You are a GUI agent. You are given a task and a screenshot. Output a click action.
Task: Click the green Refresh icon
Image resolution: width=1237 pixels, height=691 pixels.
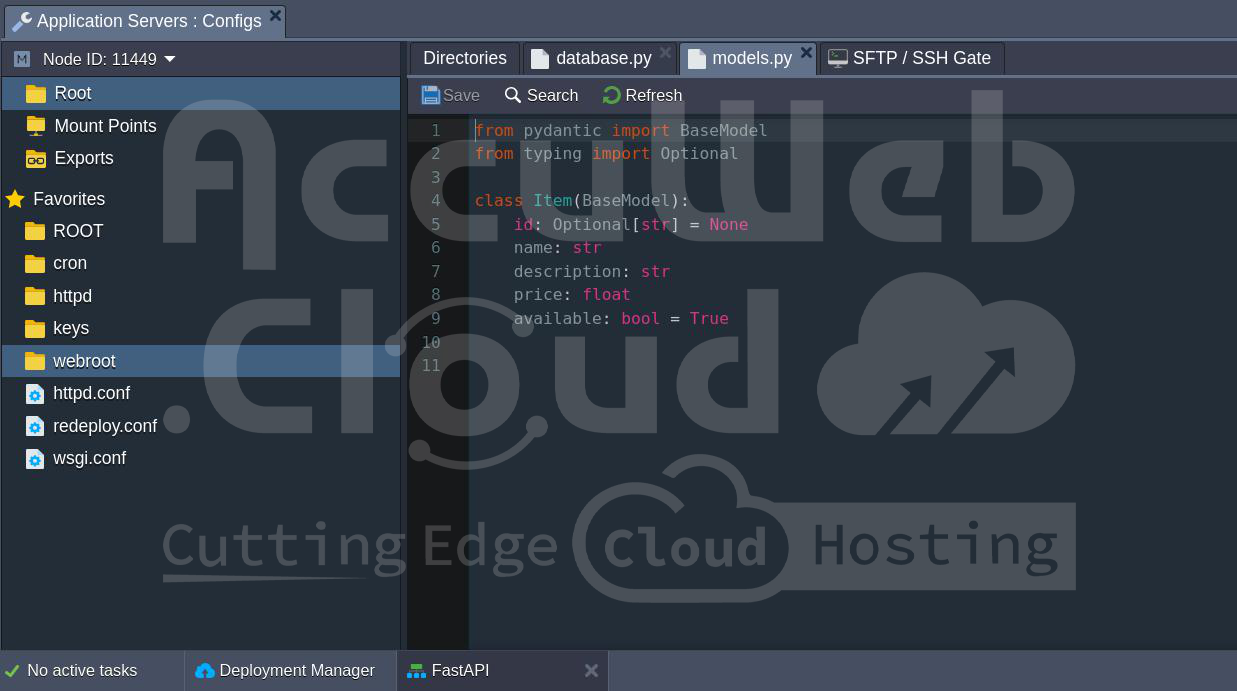(611, 95)
